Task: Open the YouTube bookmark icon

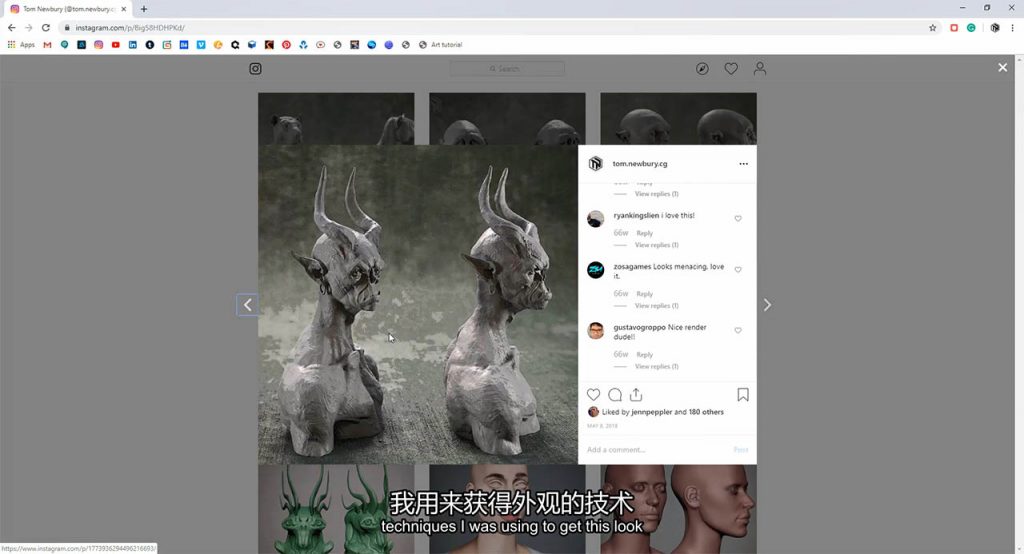Action: click(x=116, y=44)
